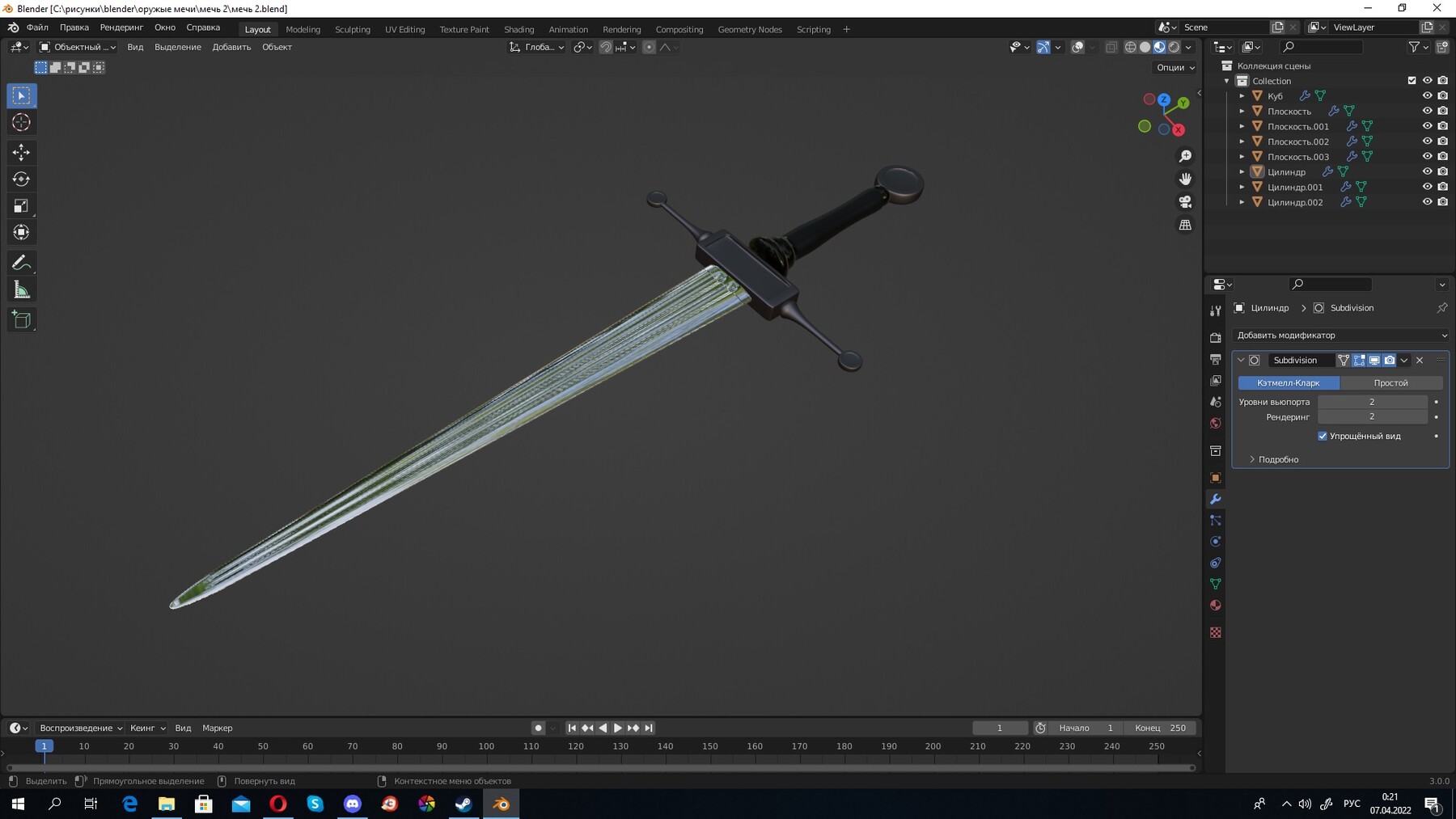Select the Measure tool

21,289
